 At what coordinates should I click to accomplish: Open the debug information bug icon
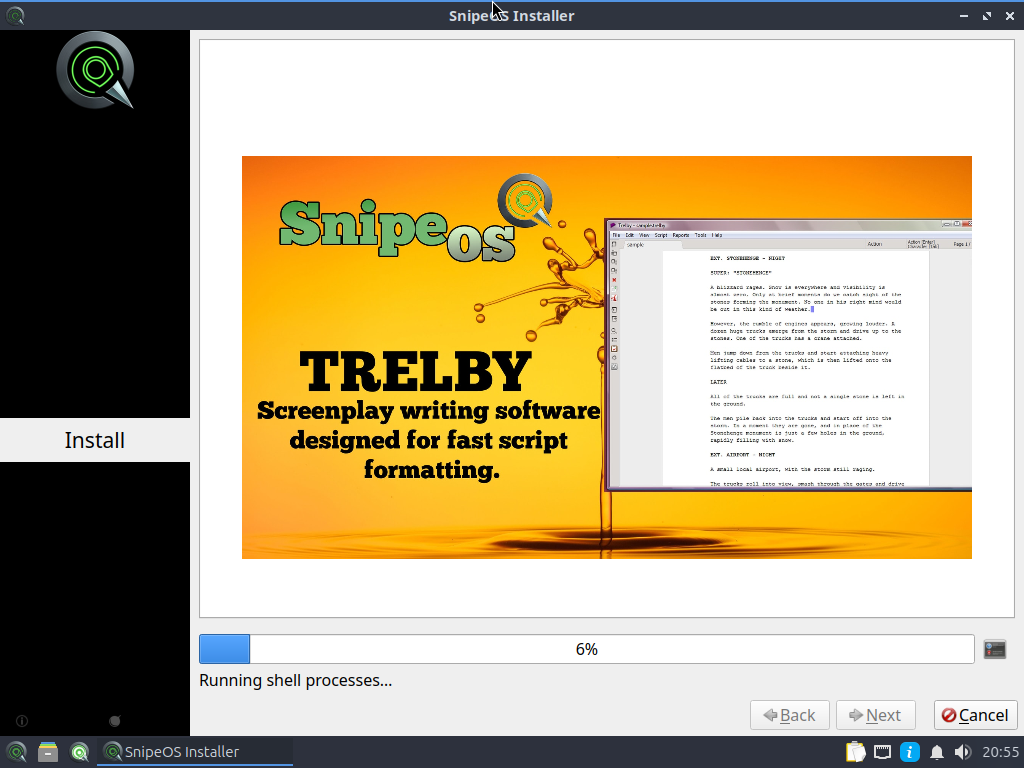pyautogui.click(x=115, y=721)
